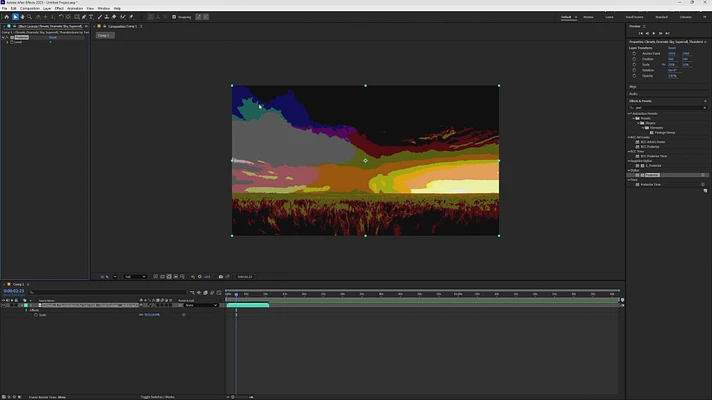Open the Animation menu

coord(75,8)
